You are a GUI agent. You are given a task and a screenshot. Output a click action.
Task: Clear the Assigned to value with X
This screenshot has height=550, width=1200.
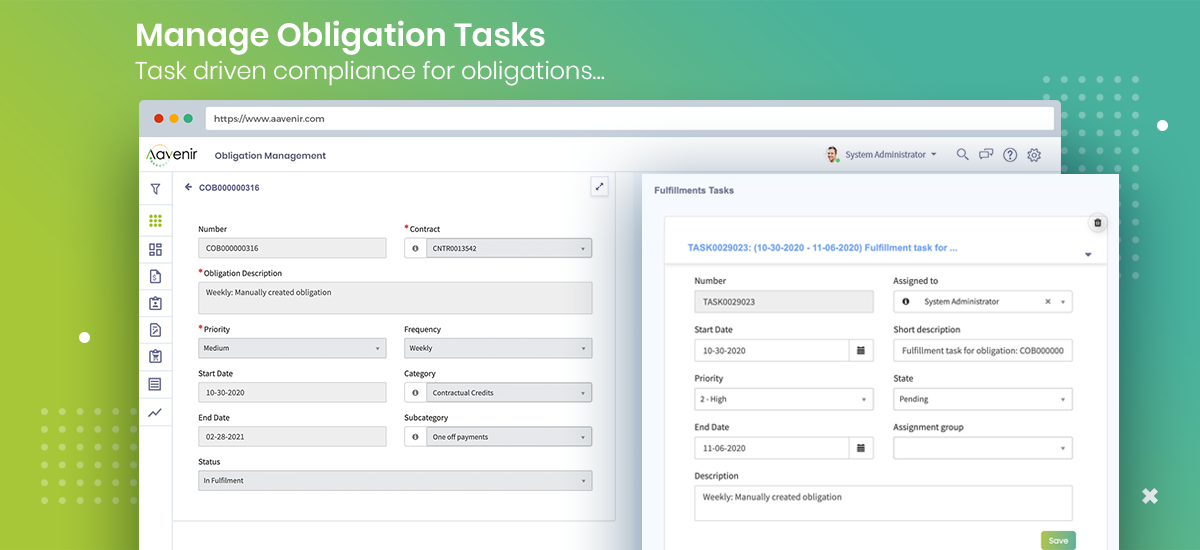coord(1048,301)
